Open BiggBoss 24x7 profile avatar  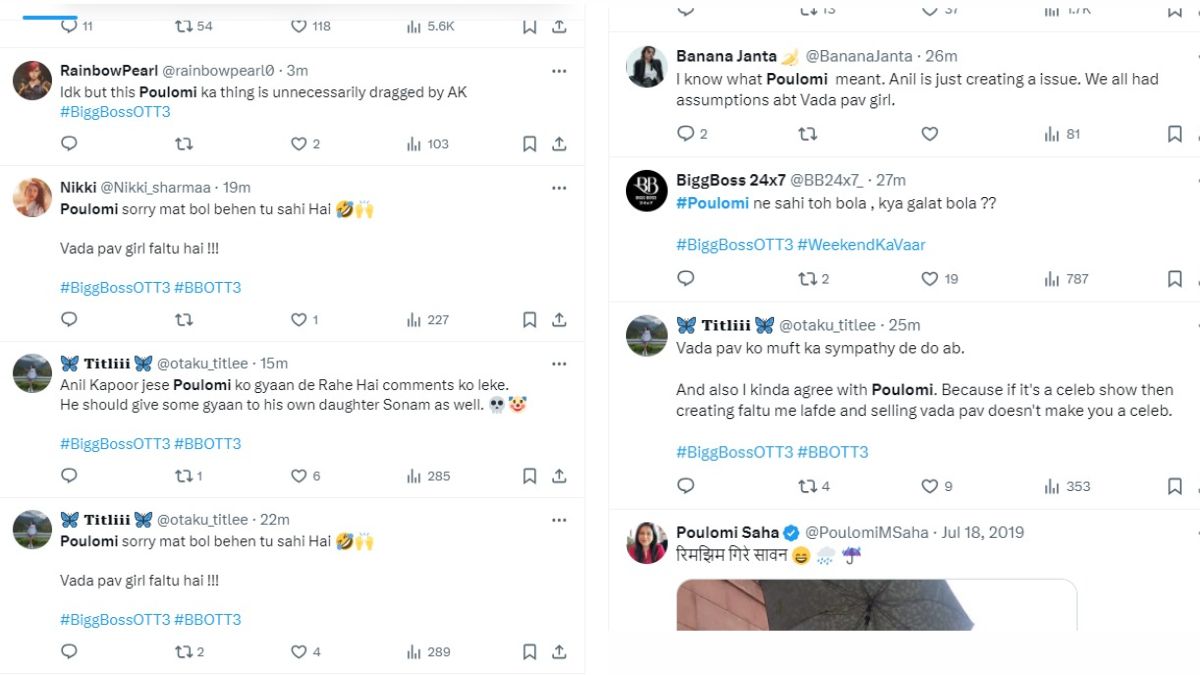coord(646,190)
